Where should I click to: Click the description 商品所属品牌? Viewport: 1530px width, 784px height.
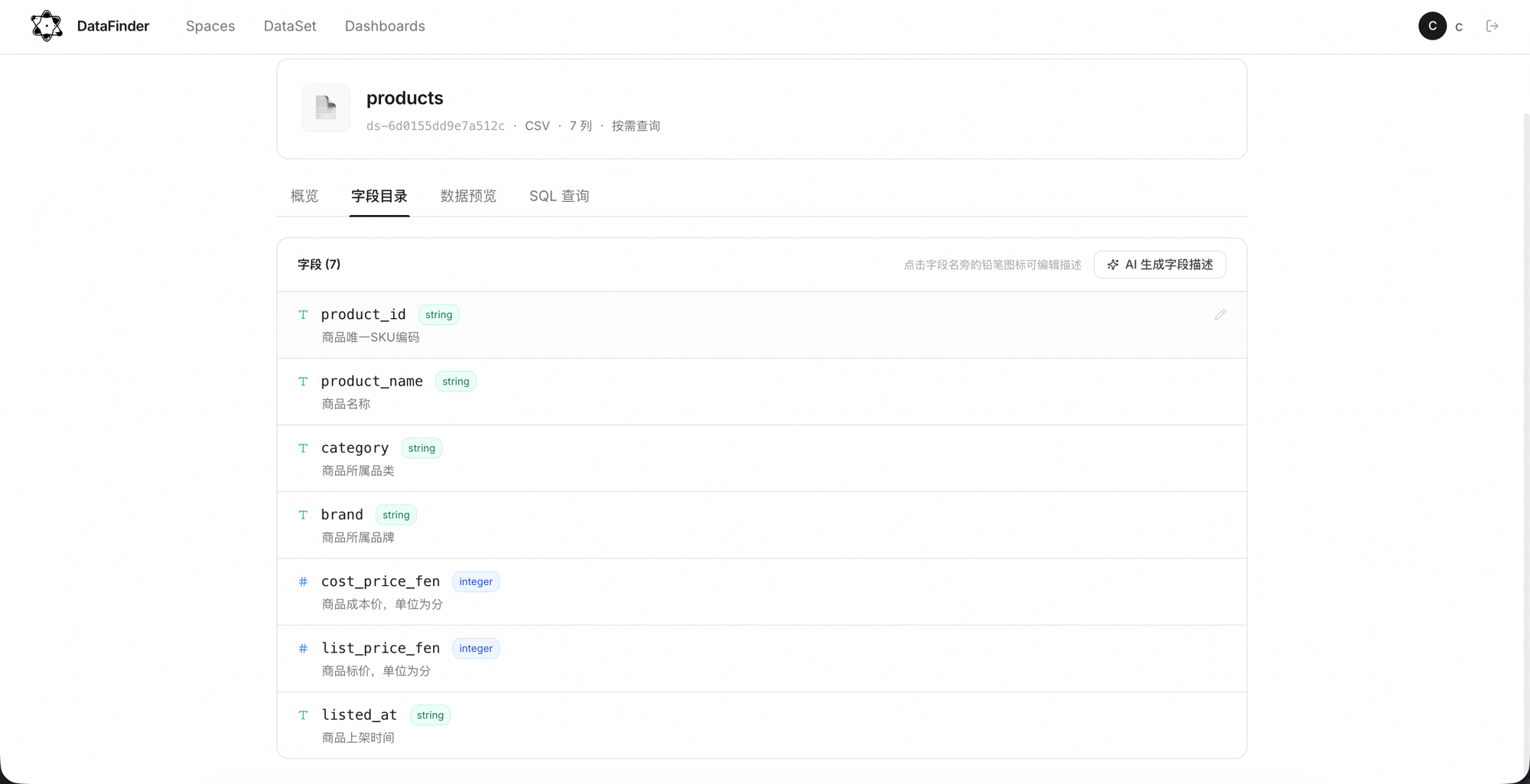point(358,538)
